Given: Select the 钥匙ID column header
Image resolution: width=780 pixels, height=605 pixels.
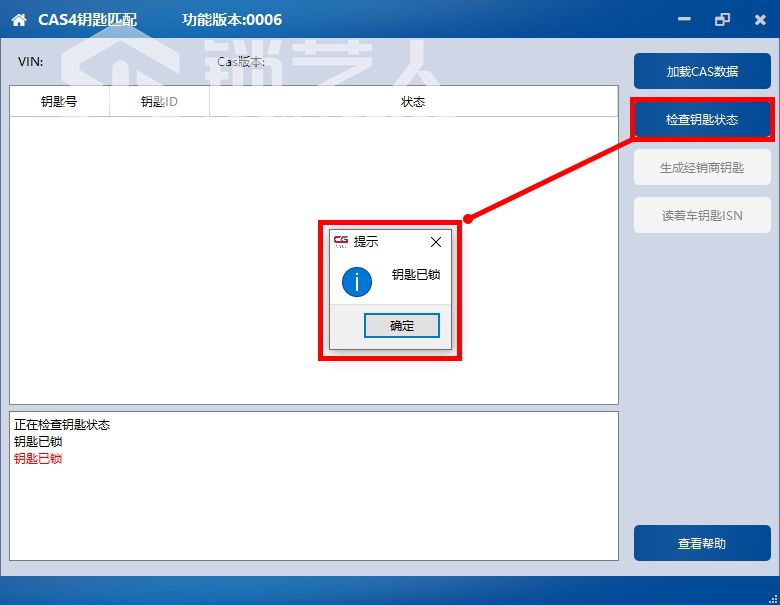Looking at the screenshot, I should pos(159,101).
